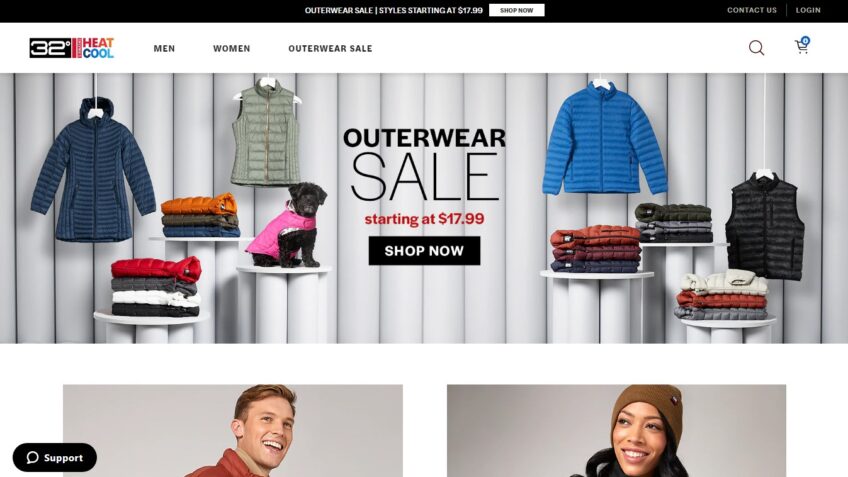Select the black puffer vest image
This screenshot has height=477, width=848.
pyautogui.click(x=764, y=226)
